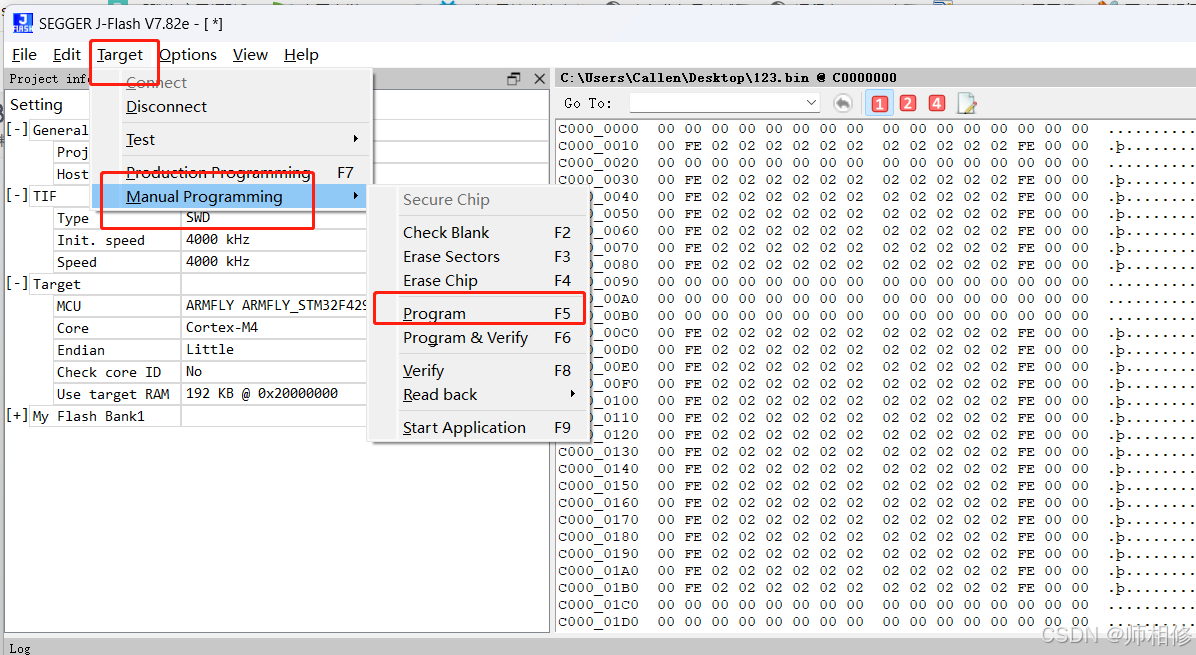Select 1-byte display width icon

click(879, 104)
